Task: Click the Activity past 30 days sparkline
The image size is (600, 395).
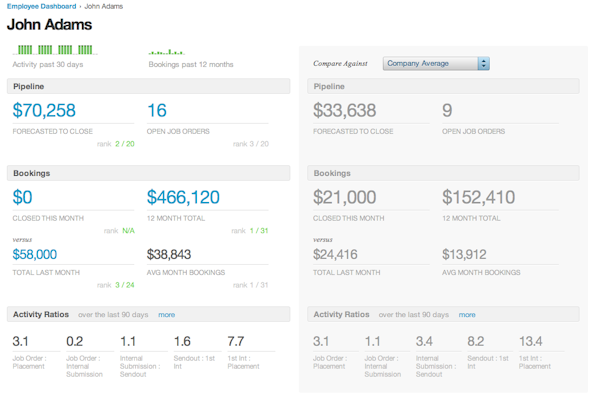Action: pyautogui.click(x=55, y=50)
